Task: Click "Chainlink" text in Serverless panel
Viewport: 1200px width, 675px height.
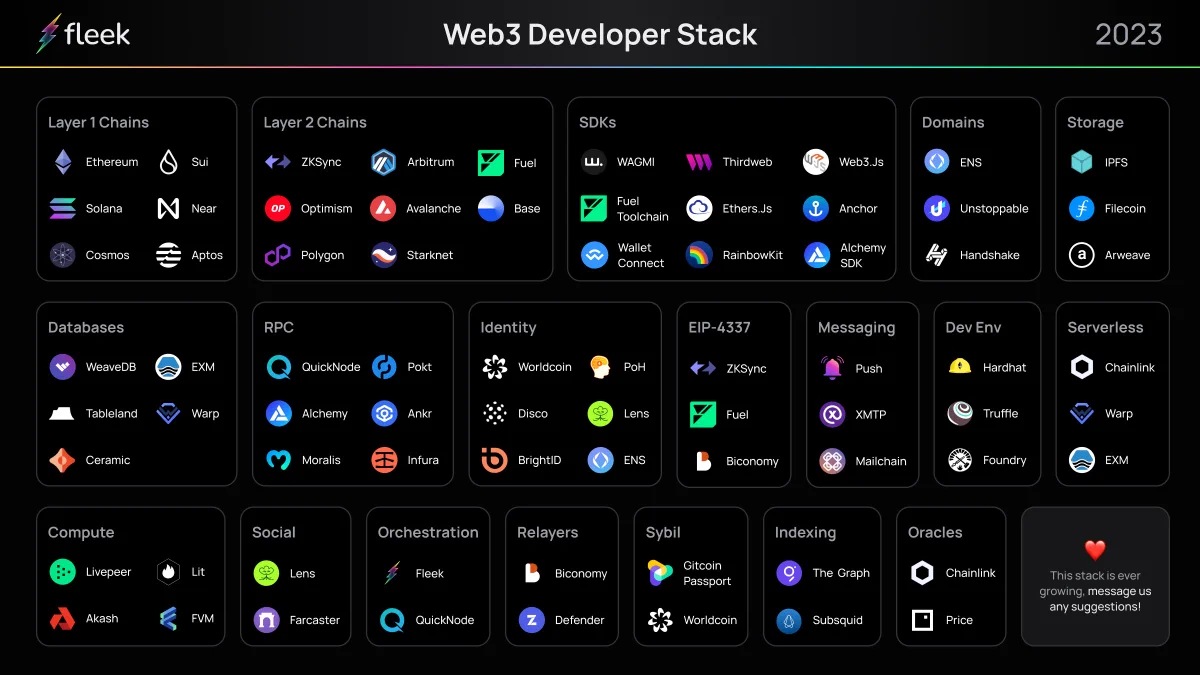Action: pyautogui.click(x=1130, y=367)
